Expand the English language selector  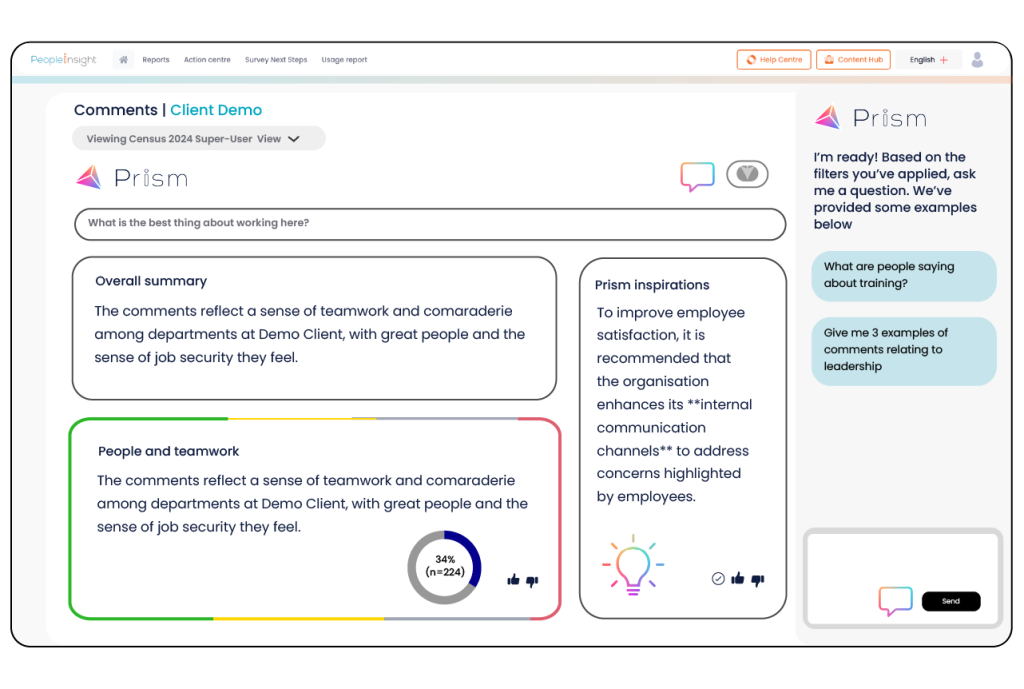click(x=928, y=59)
